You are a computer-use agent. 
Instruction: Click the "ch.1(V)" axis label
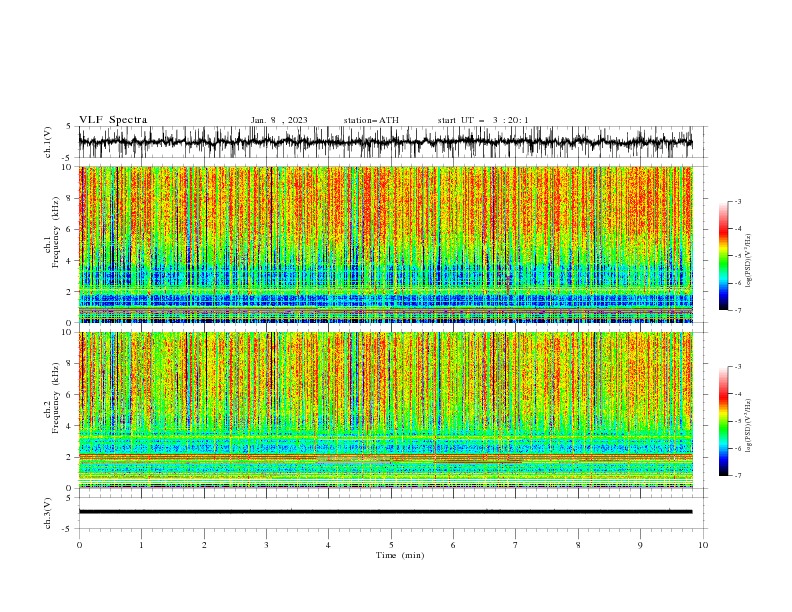[x=48, y=142]
